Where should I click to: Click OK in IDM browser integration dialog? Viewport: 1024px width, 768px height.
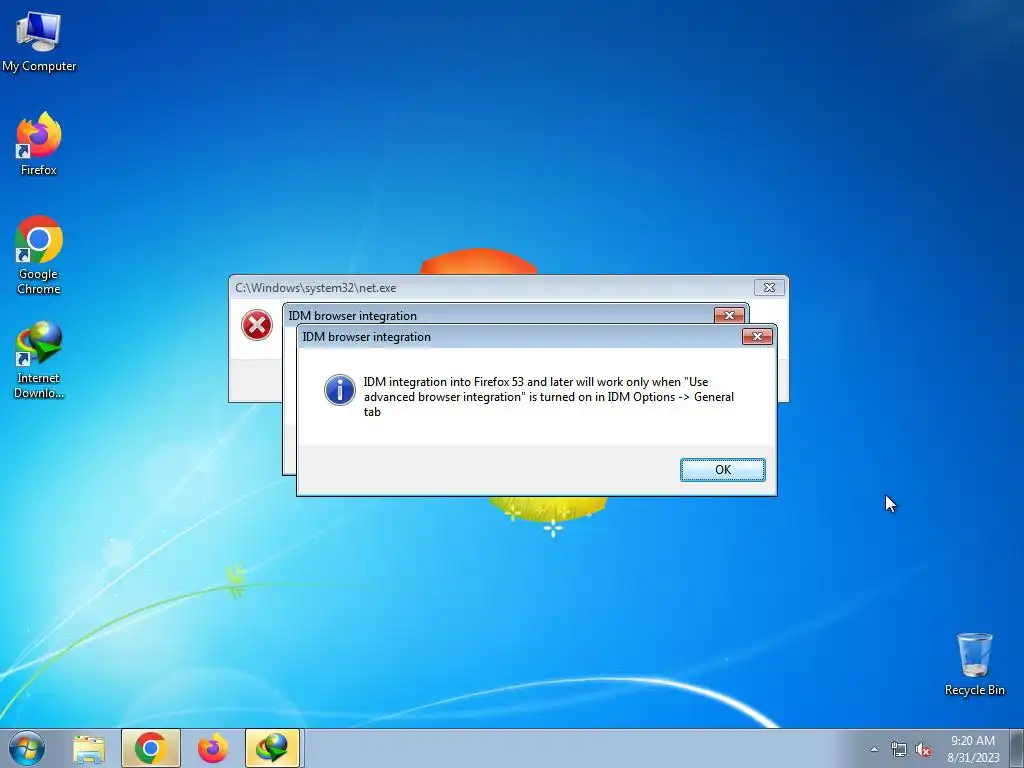[x=722, y=470]
